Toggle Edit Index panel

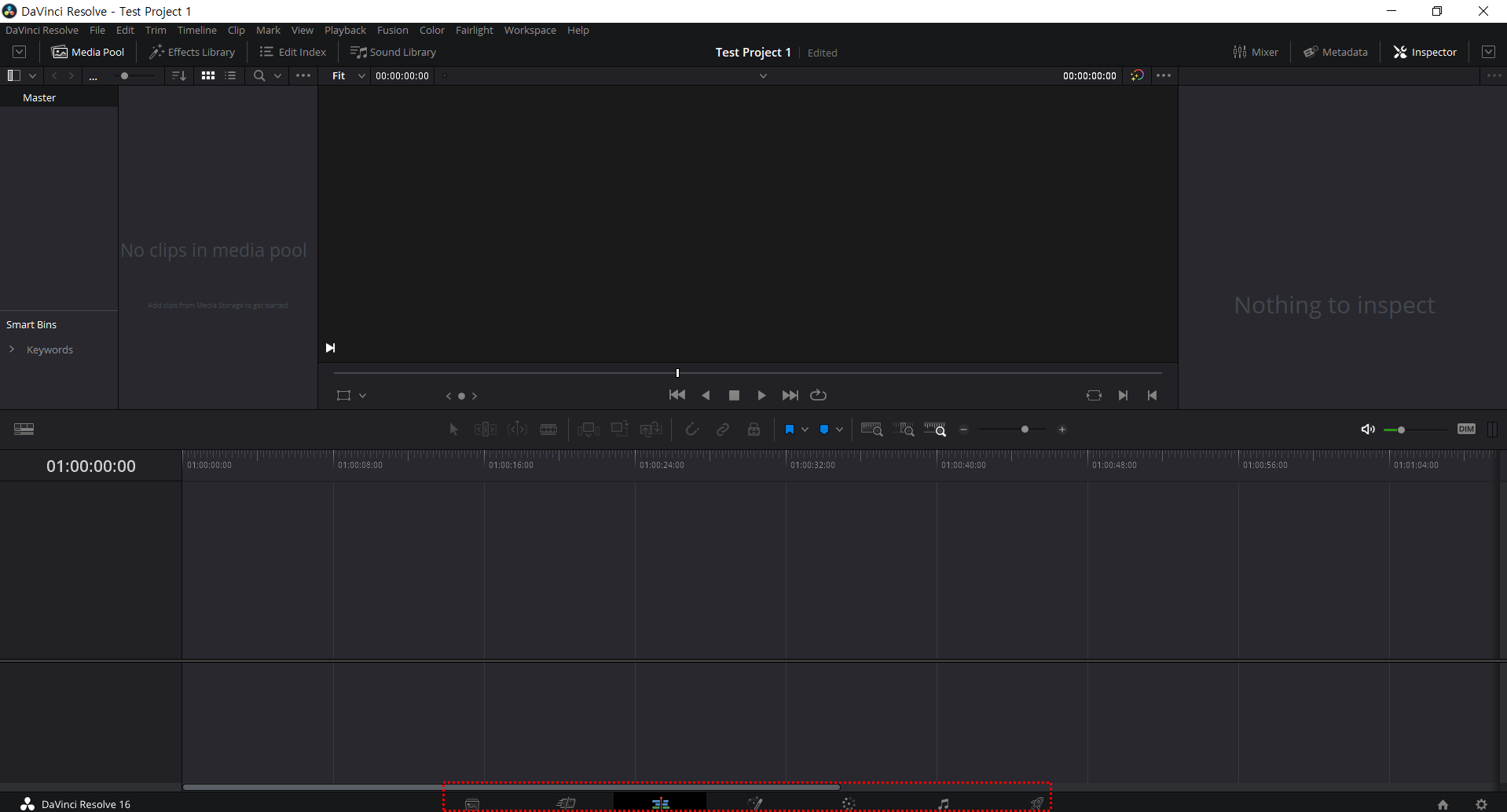click(293, 52)
